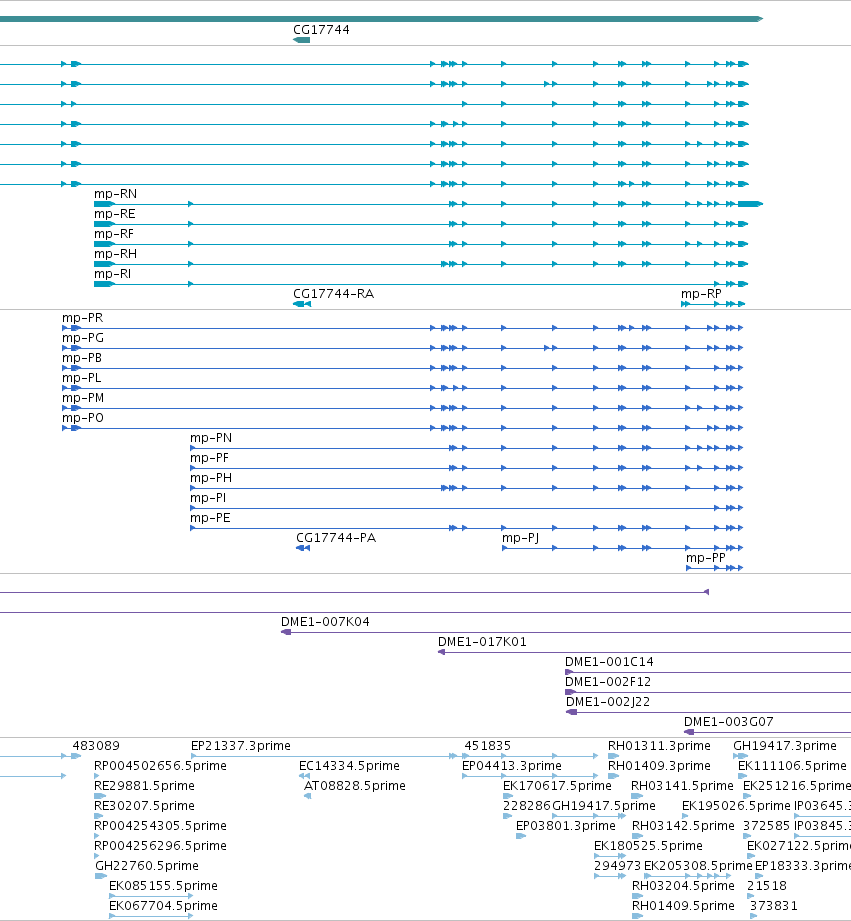The image size is (851, 921).
Task: Click the mp-RH transcript label
Action: point(115,254)
